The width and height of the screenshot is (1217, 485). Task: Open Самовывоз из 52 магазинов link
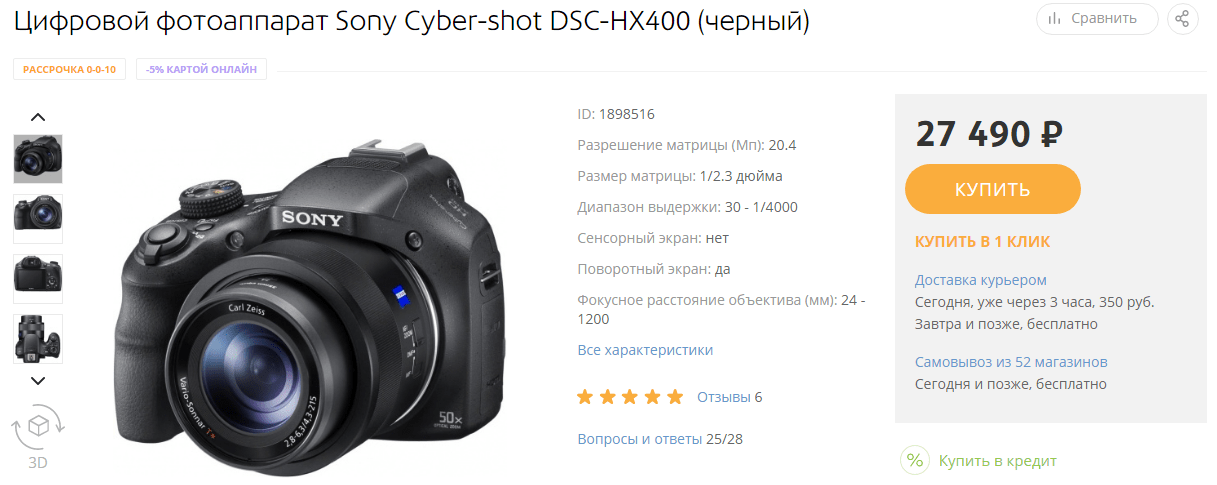(1011, 362)
